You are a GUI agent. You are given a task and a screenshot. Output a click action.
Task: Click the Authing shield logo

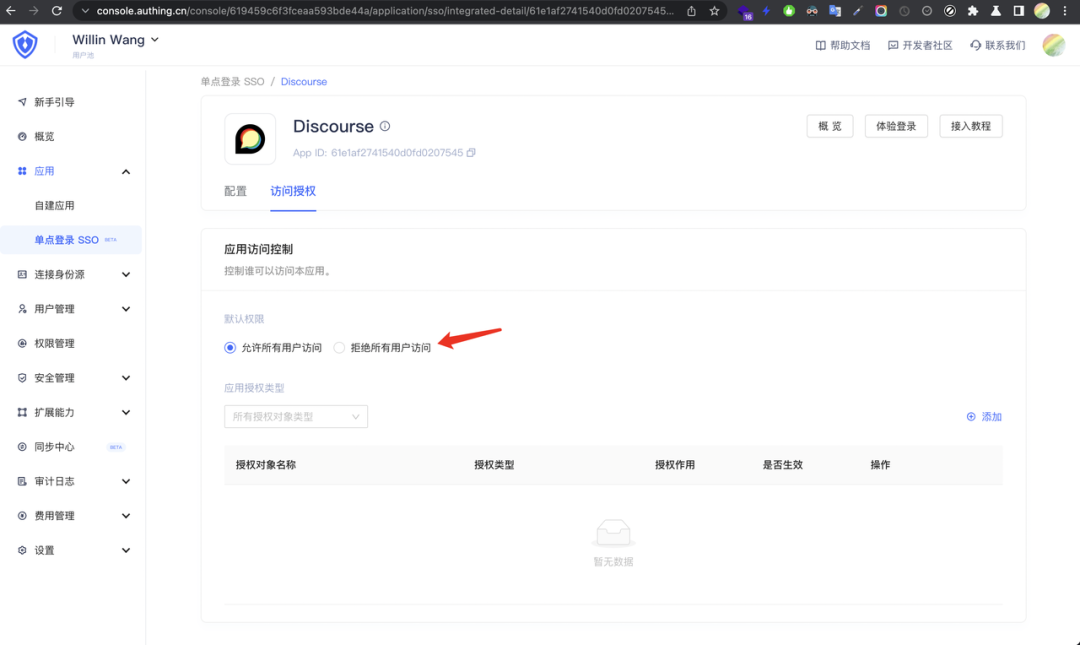pyautogui.click(x=25, y=45)
